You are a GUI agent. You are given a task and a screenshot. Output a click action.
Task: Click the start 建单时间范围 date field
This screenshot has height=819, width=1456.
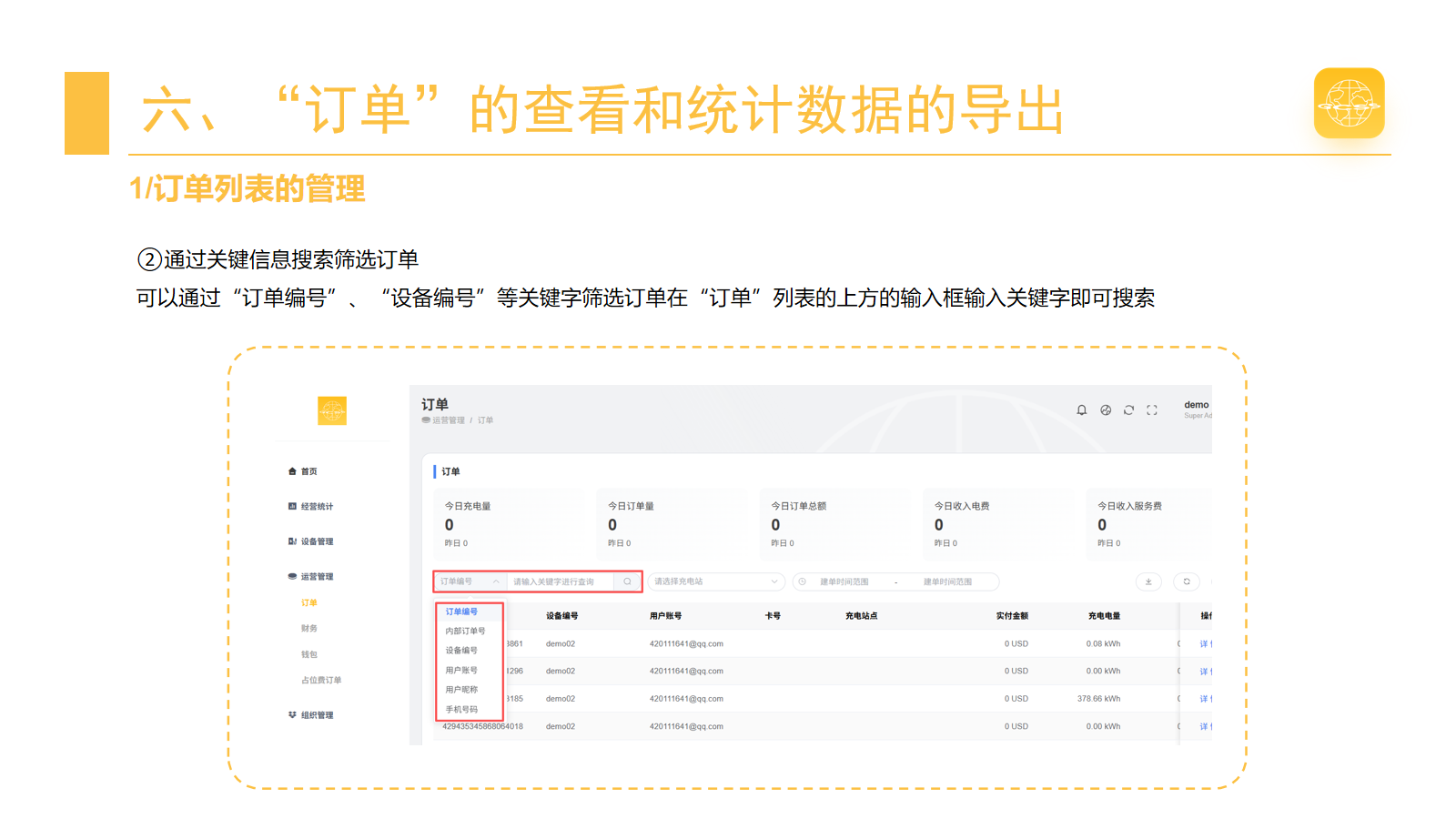[844, 581]
